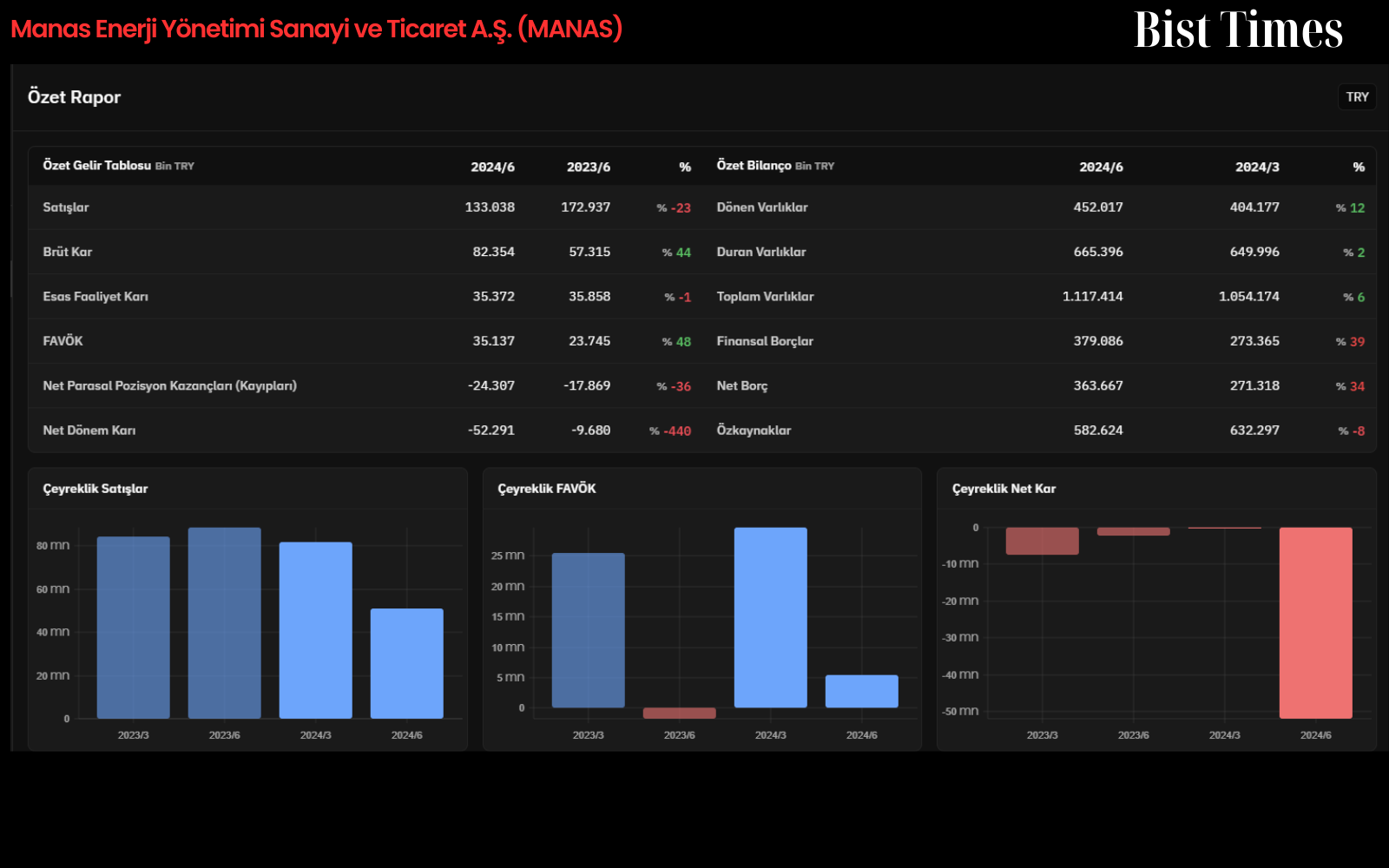Click the TRY currency button
1389x868 pixels.
(x=1357, y=97)
